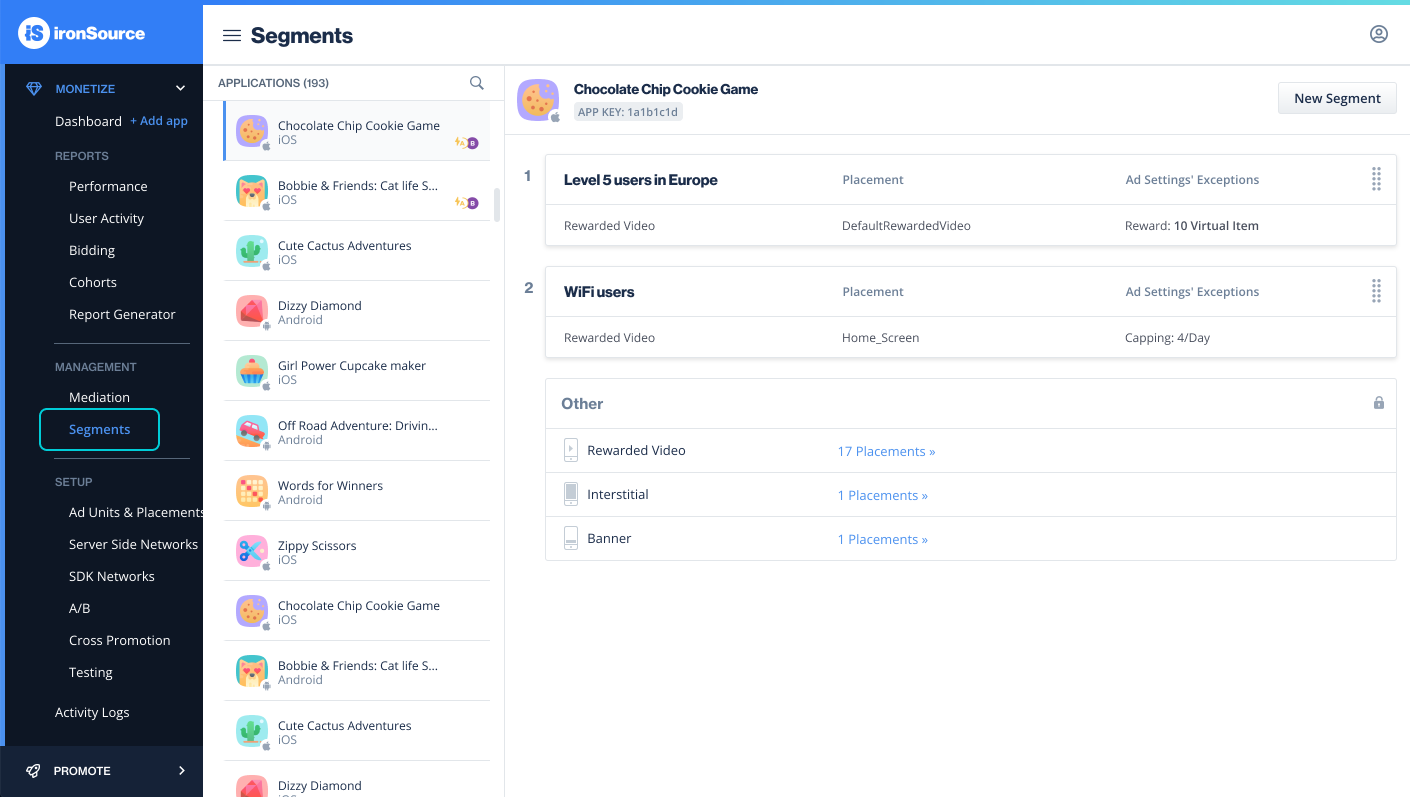Viewport: 1410px width, 797px height.
Task: Click the search icon in Applications list
Action: pyautogui.click(x=477, y=83)
